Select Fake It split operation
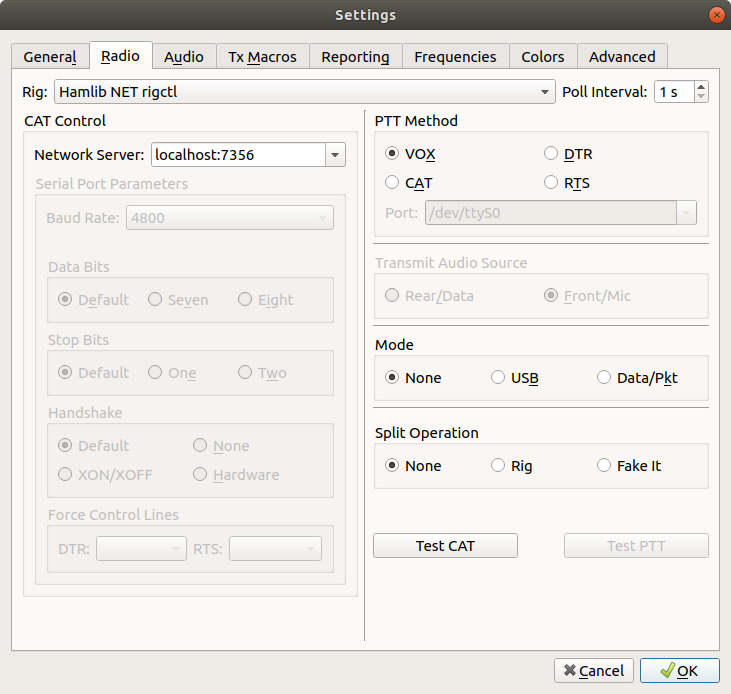This screenshot has height=694, width=731. [x=604, y=466]
